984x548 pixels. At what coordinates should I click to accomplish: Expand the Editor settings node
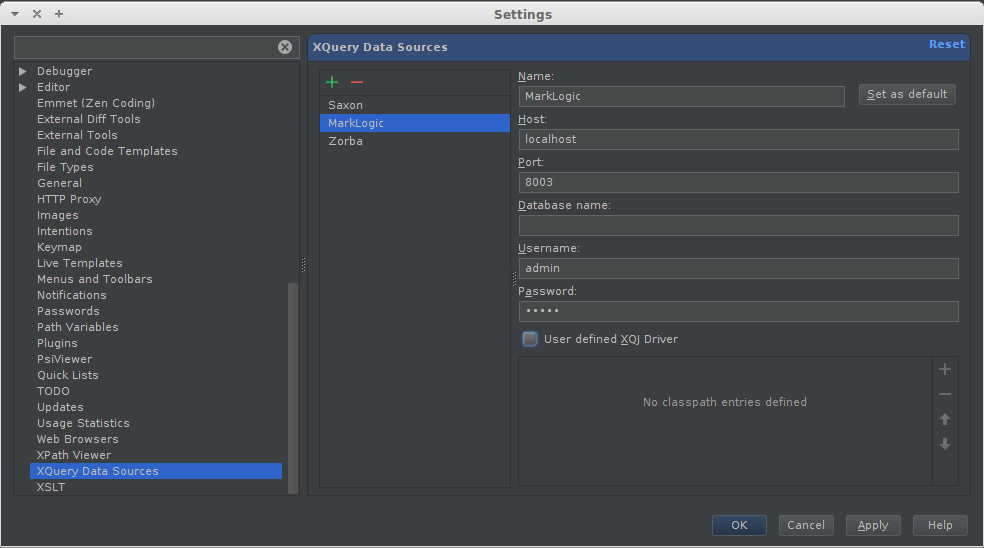(23, 87)
